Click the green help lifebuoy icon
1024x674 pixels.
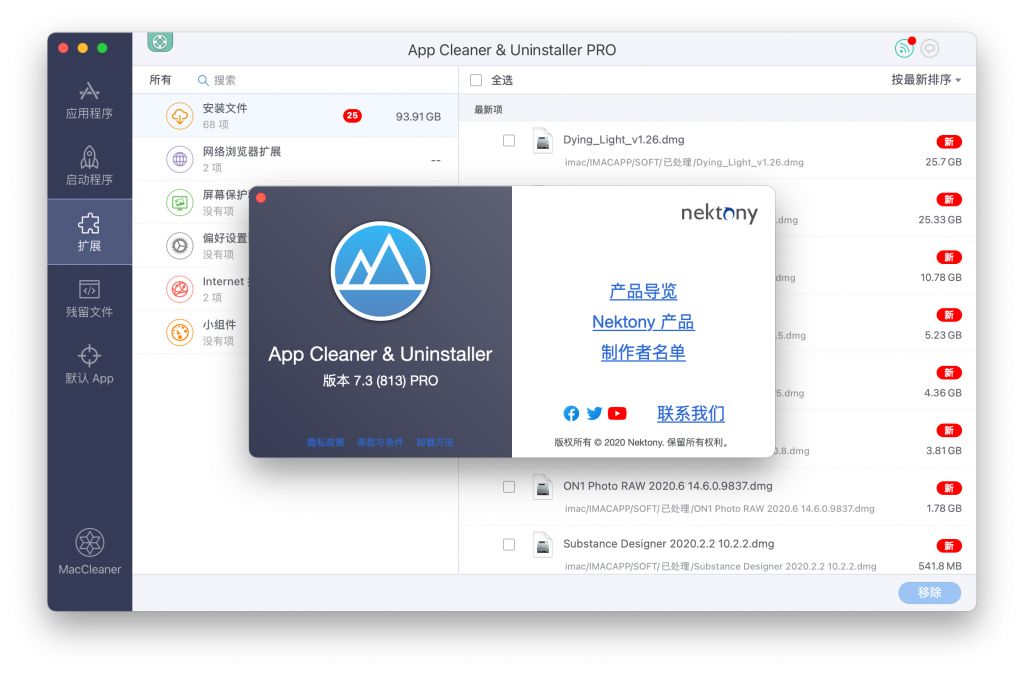click(160, 42)
